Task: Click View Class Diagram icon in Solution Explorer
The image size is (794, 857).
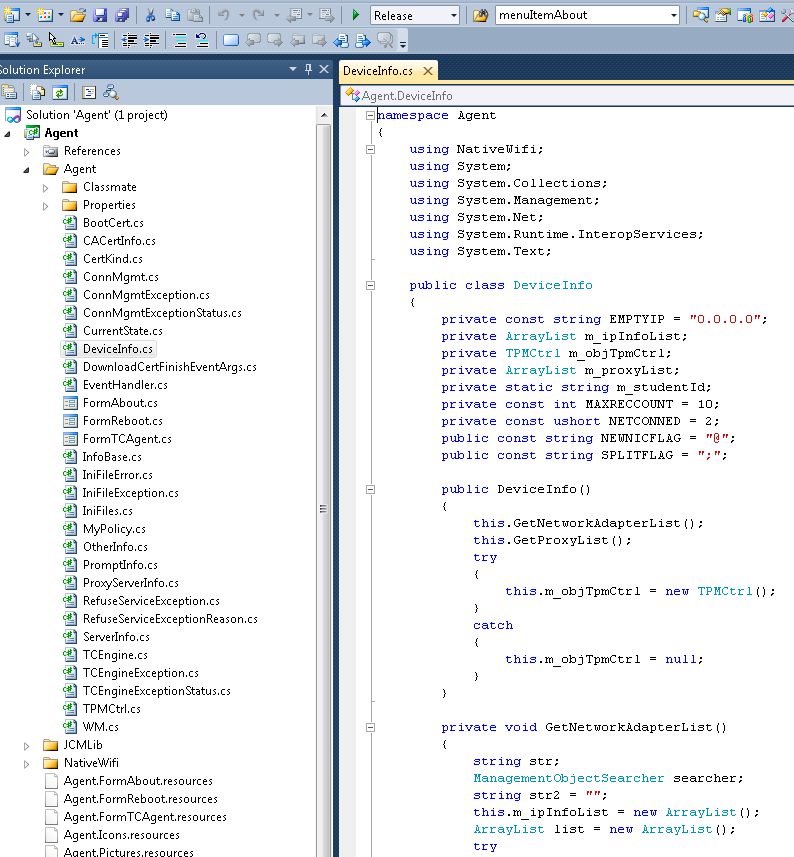Action: [110, 92]
